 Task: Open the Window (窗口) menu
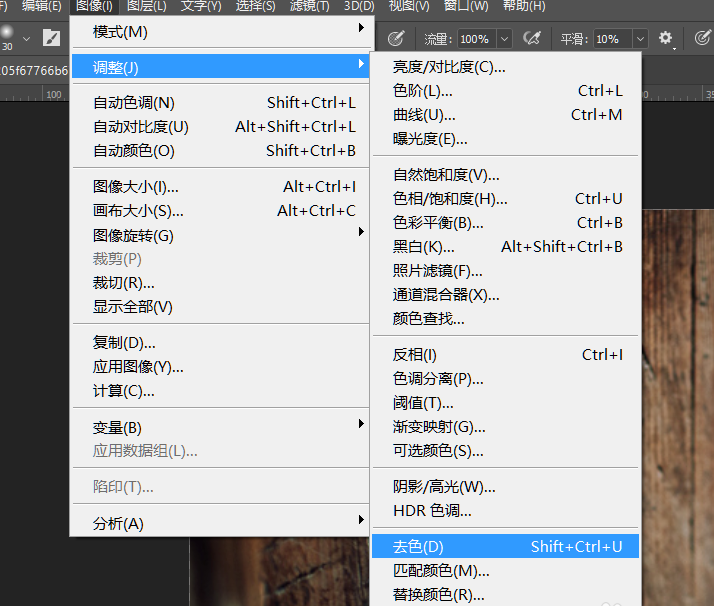pyautogui.click(x=466, y=6)
